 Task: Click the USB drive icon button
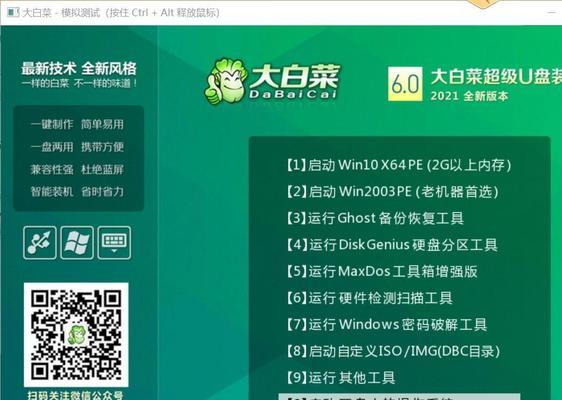coord(40,243)
